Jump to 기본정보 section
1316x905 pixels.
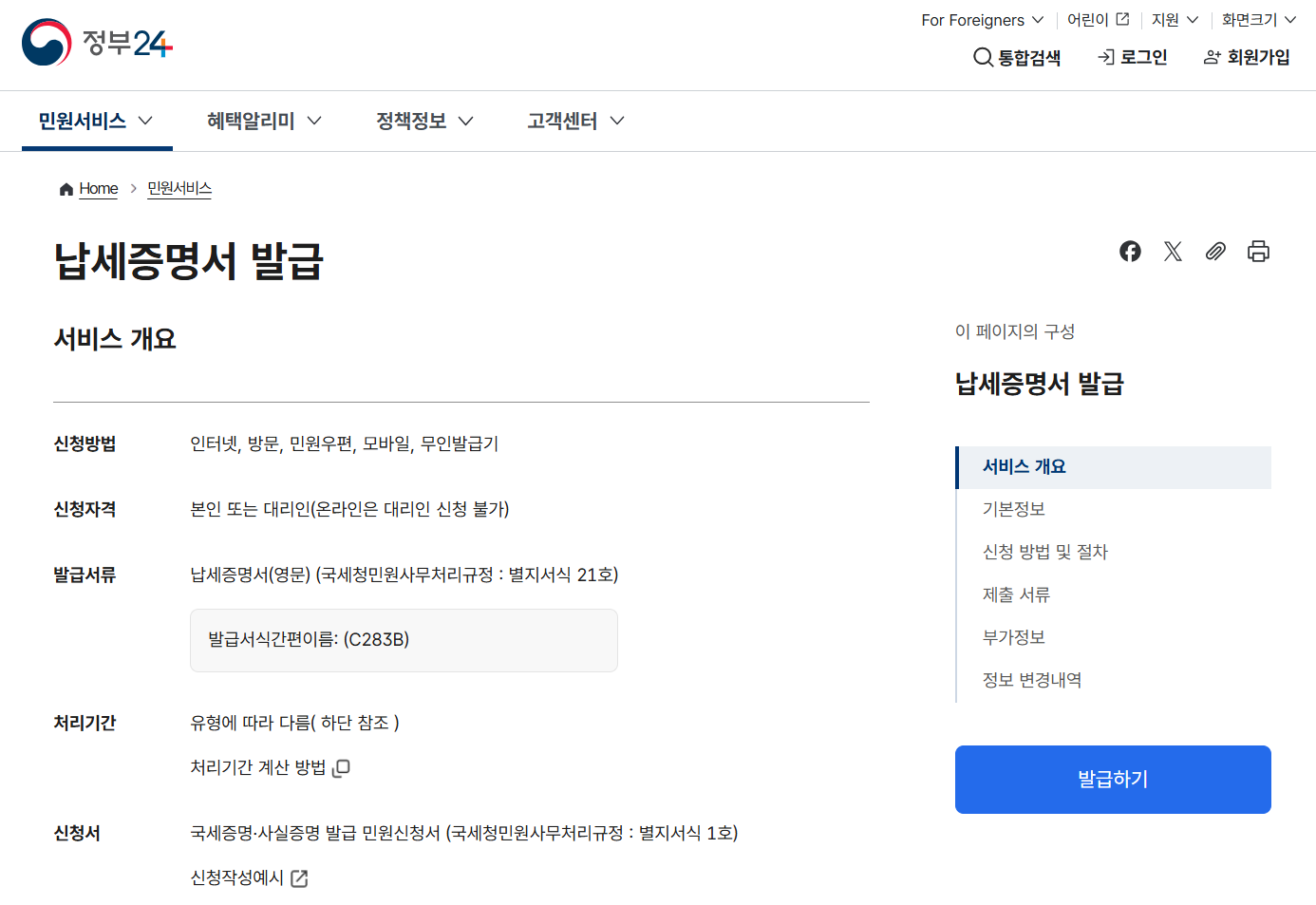[x=1014, y=509]
